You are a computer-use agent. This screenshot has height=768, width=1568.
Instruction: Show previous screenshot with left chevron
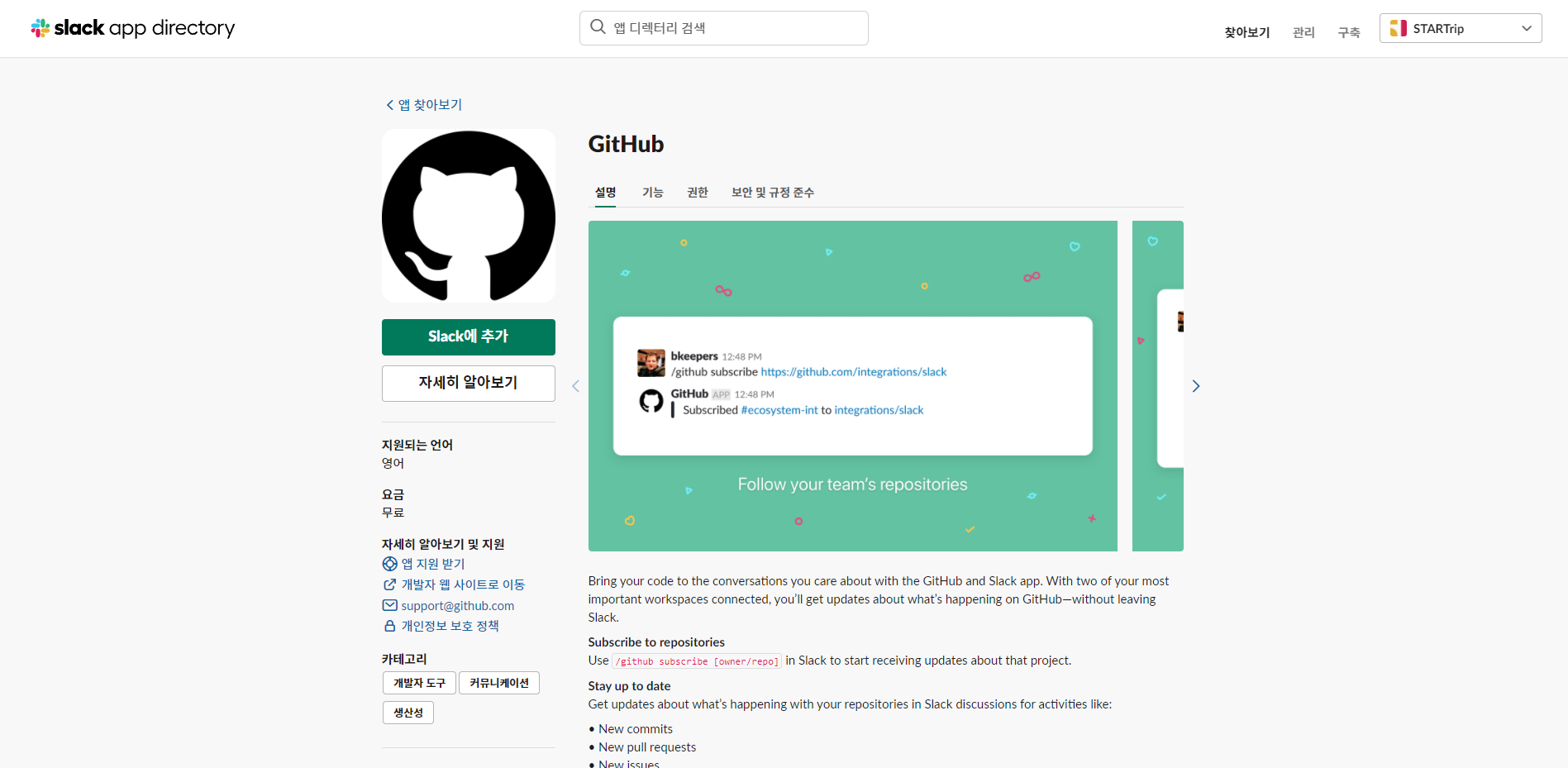point(576,386)
